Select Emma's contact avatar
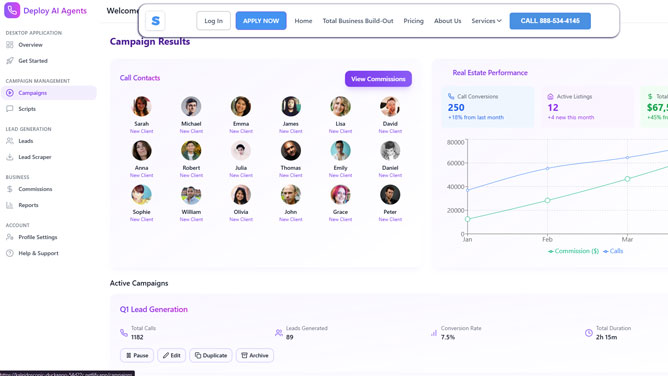The height and width of the screenshot is (376, 668). pos(241,106)
